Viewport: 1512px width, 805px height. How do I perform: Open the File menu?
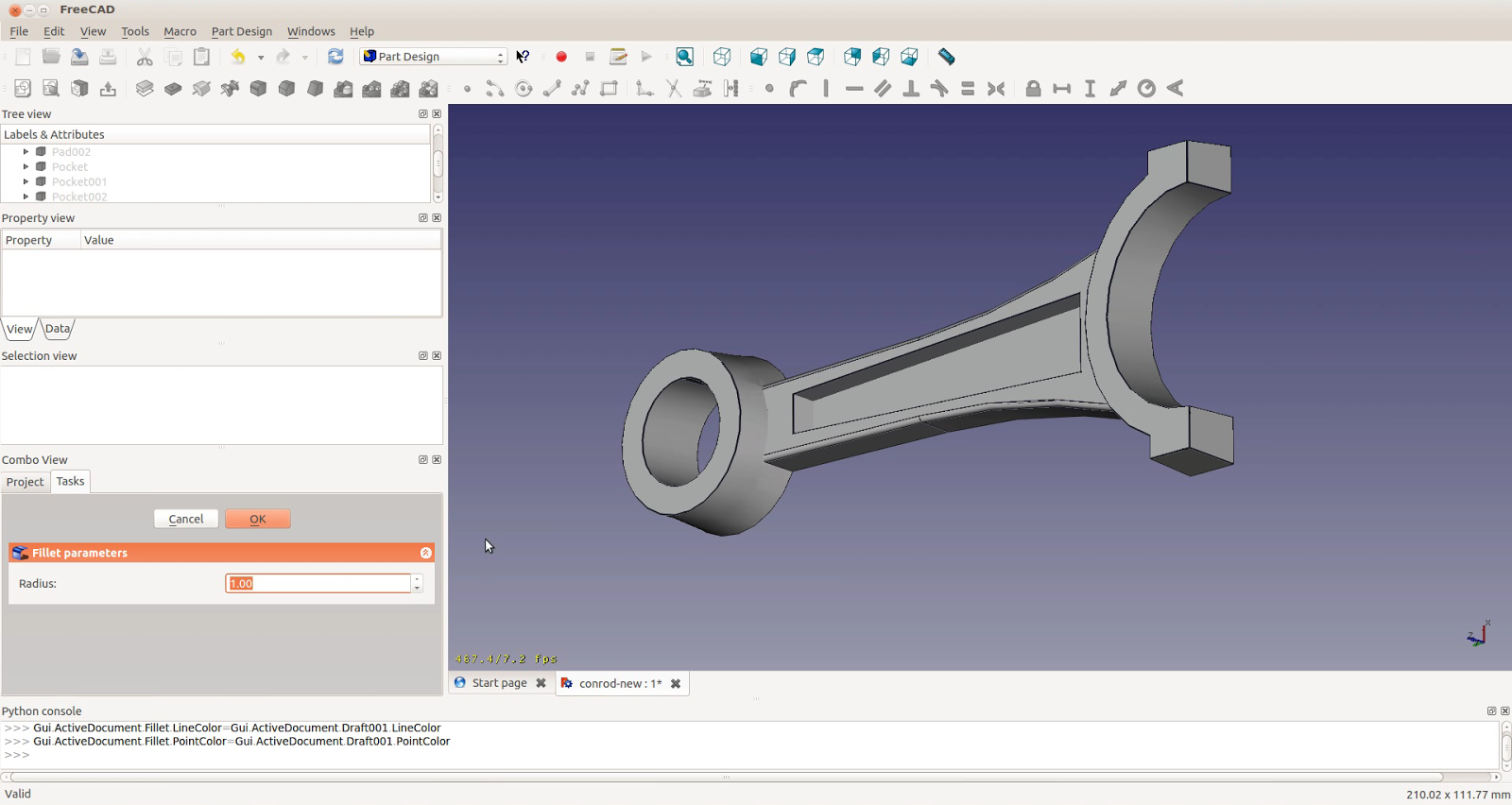(x=19, y=31)
